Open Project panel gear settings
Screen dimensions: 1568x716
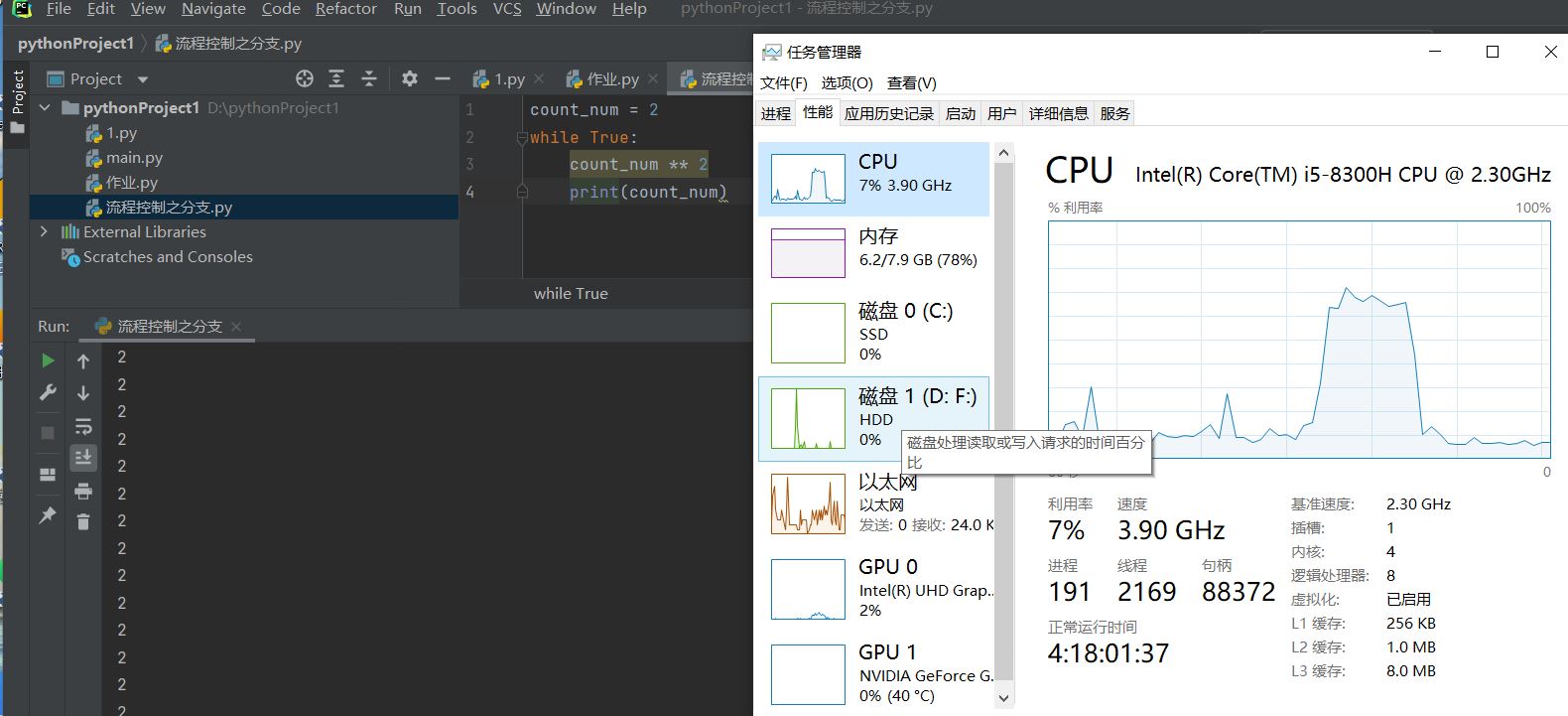tap(410, 78)
